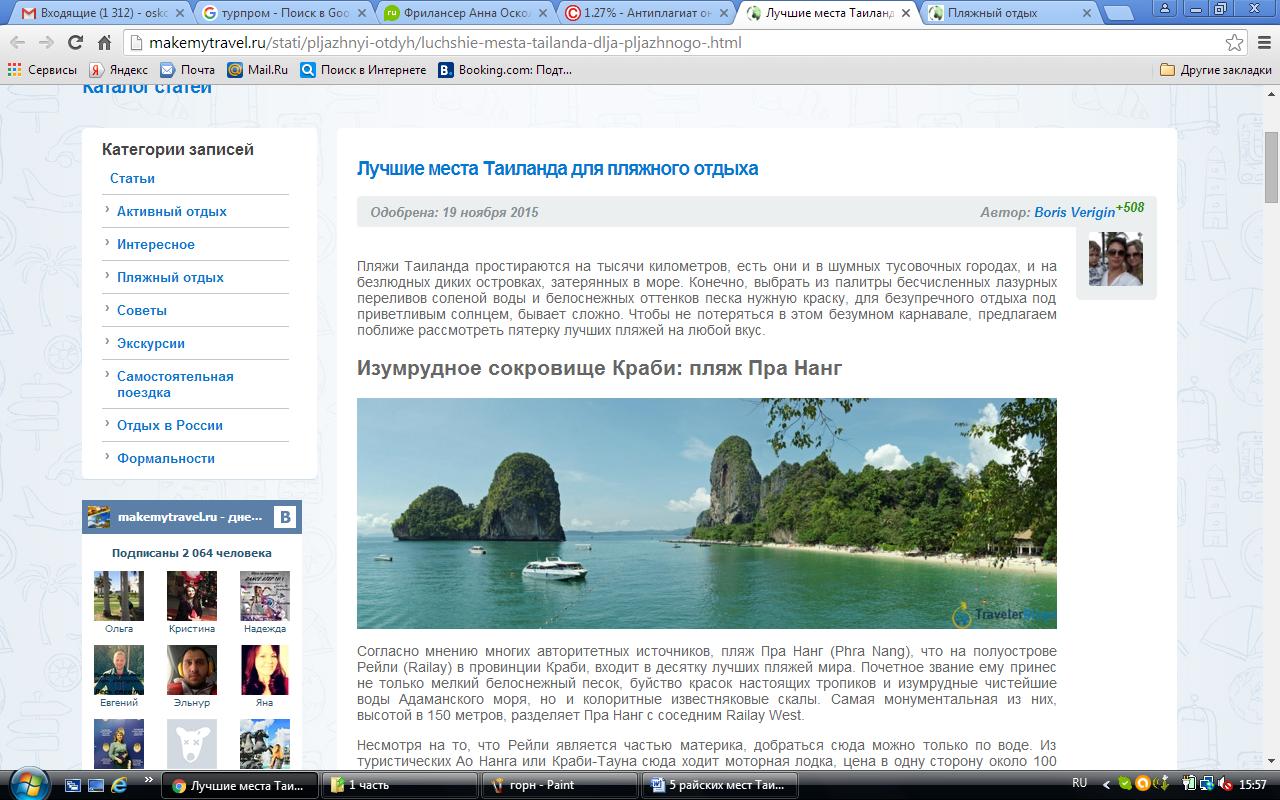Viewport: 1280px width, 800px height.
Task: Open author Boris Verigin's profile link
Action: tap(1074, 212)
